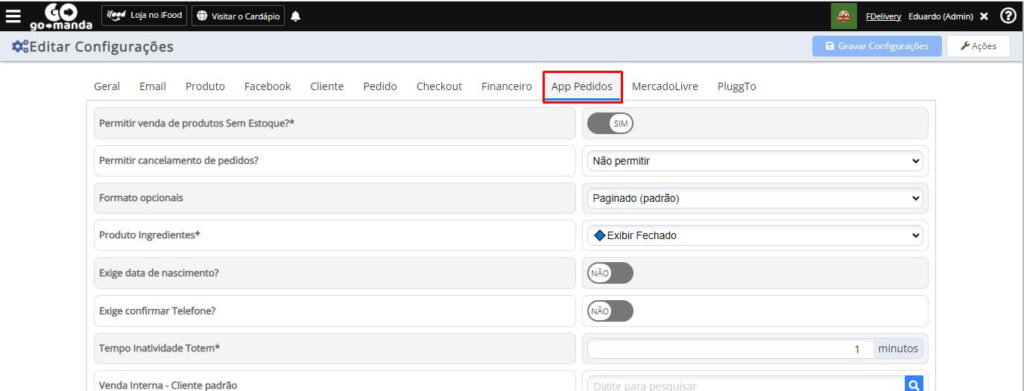1024x391 pixels.
Task: Select the Pedido tab
Action: pyautogui.click(x=380, y=86)
